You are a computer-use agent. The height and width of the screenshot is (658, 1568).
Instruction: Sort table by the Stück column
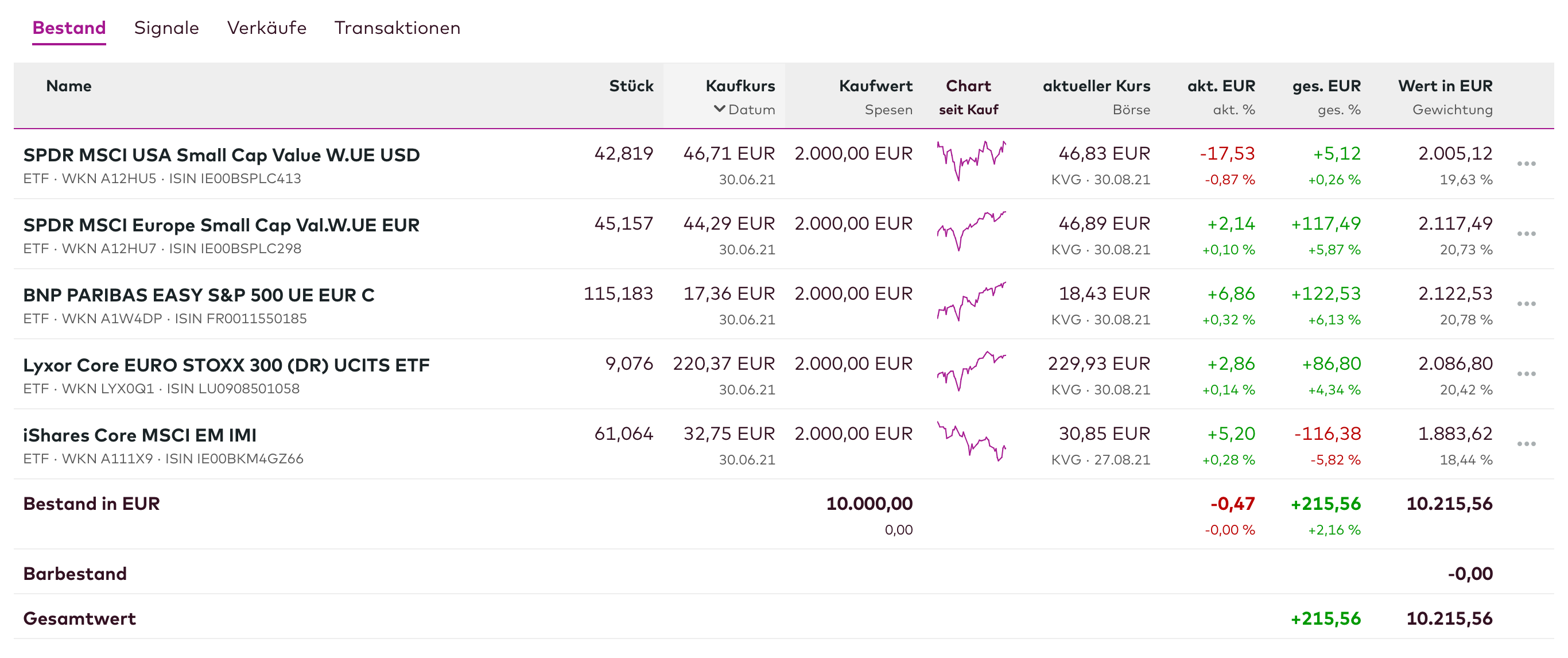[631, 86]
